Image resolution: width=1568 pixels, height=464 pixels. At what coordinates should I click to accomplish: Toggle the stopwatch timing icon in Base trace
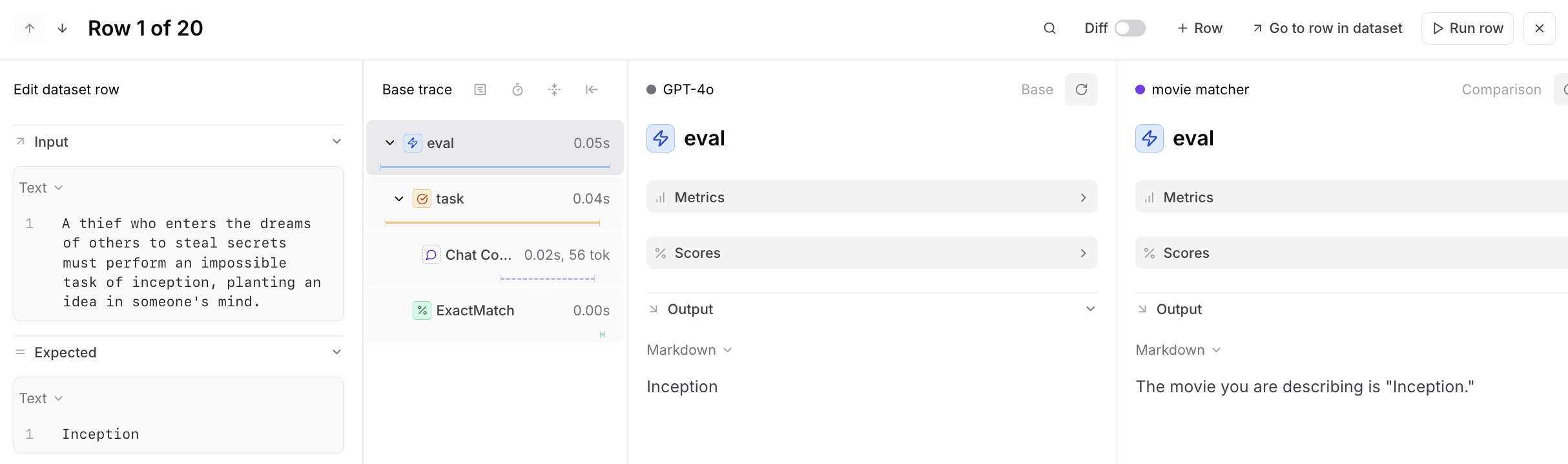pos(517,89)
